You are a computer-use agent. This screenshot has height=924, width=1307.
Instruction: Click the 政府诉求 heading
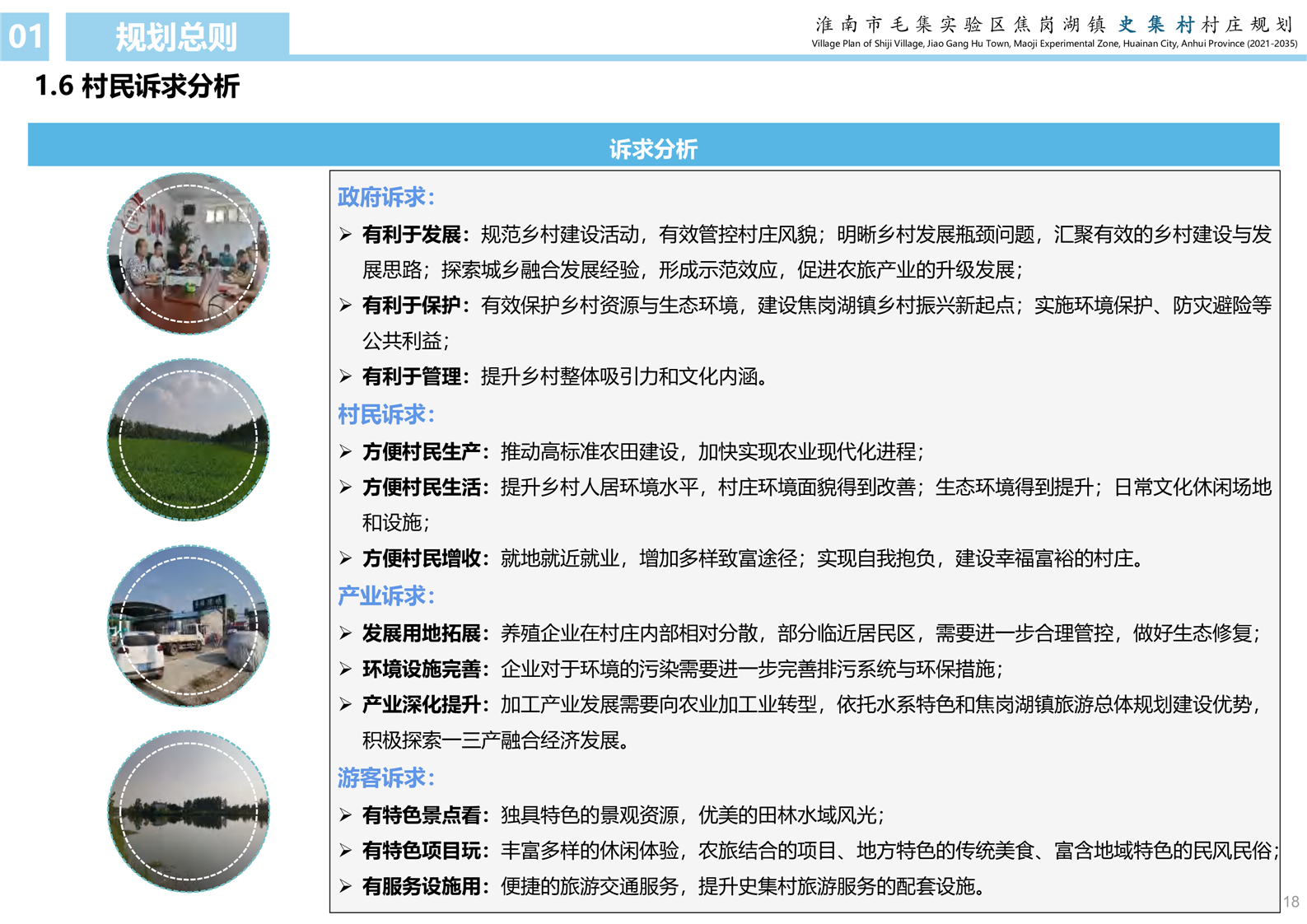click(385, 198)
